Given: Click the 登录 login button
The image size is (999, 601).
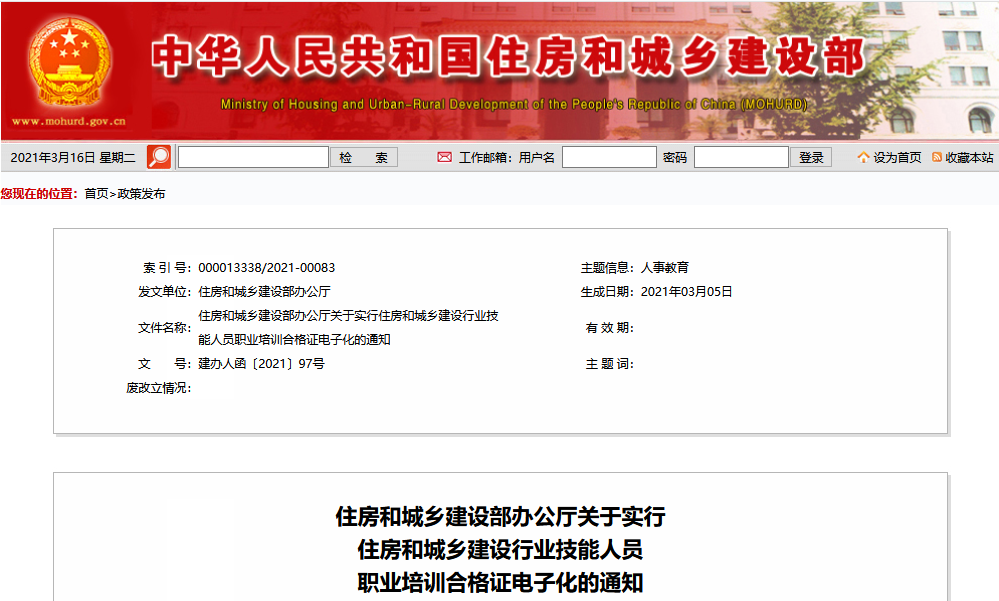Looking at the screenshot, I should point(810,156).
